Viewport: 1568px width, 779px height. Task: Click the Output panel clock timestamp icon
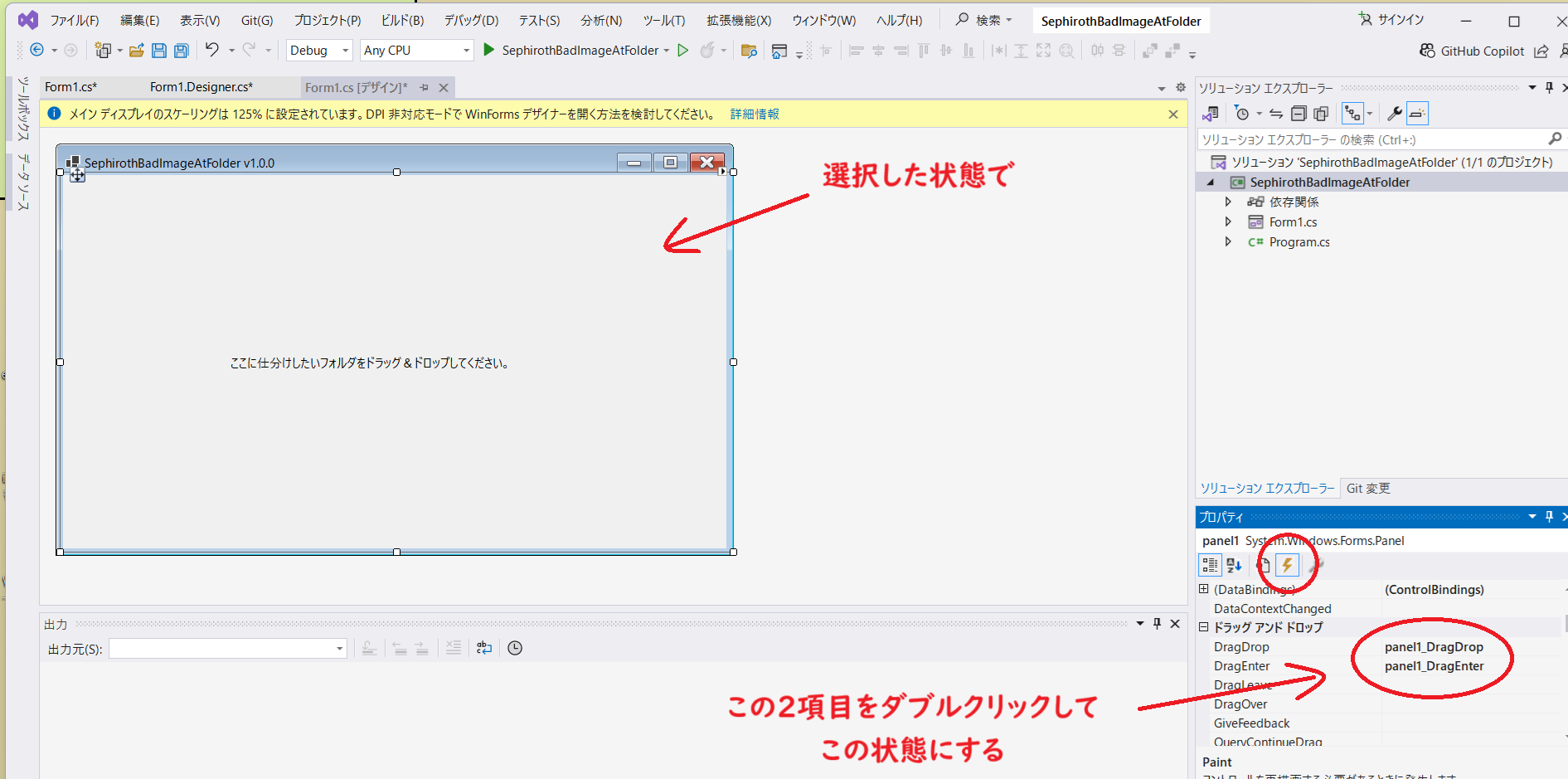(x=515, y=648)
